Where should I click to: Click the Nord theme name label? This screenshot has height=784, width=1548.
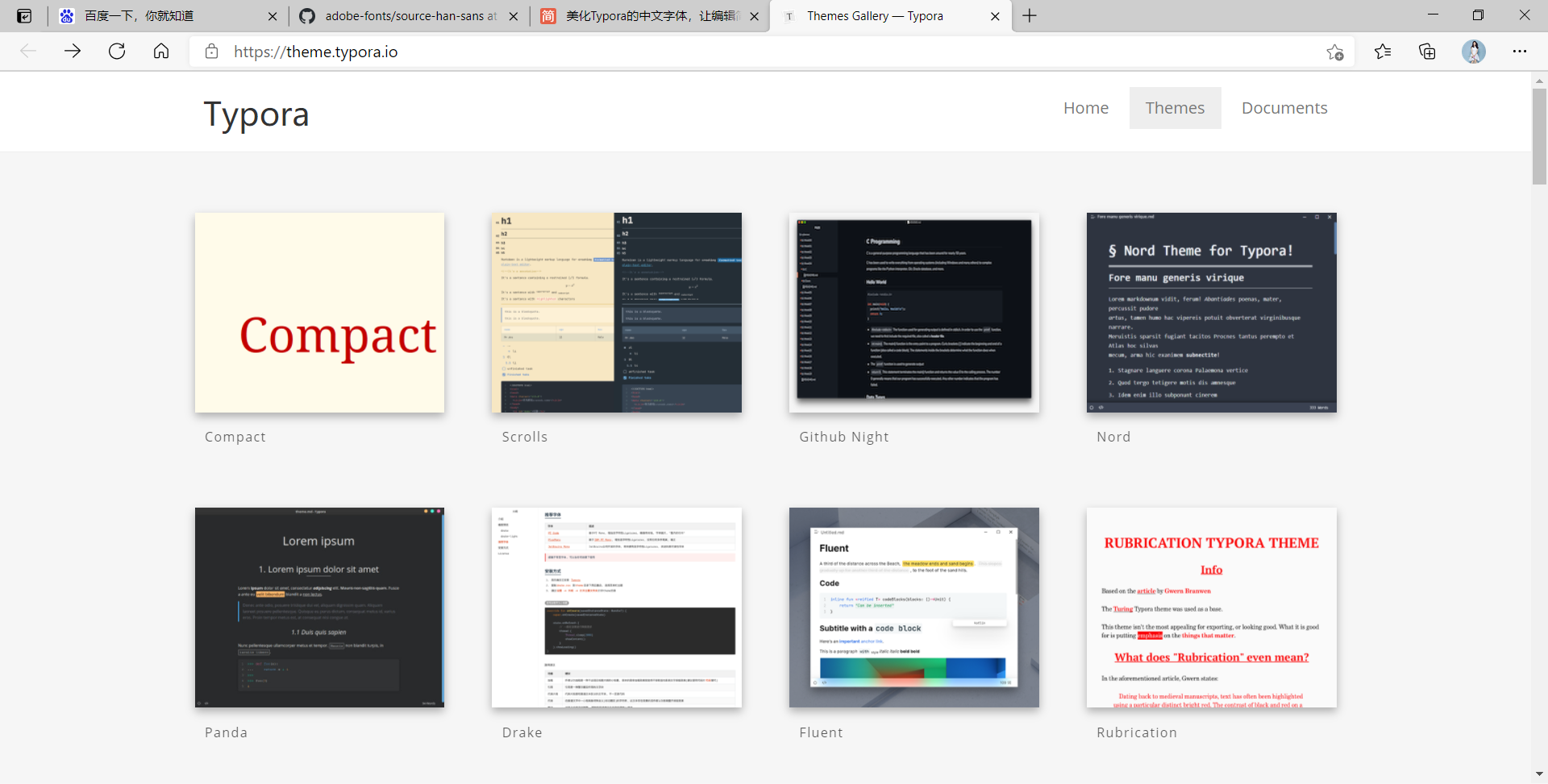point(1113,437)
